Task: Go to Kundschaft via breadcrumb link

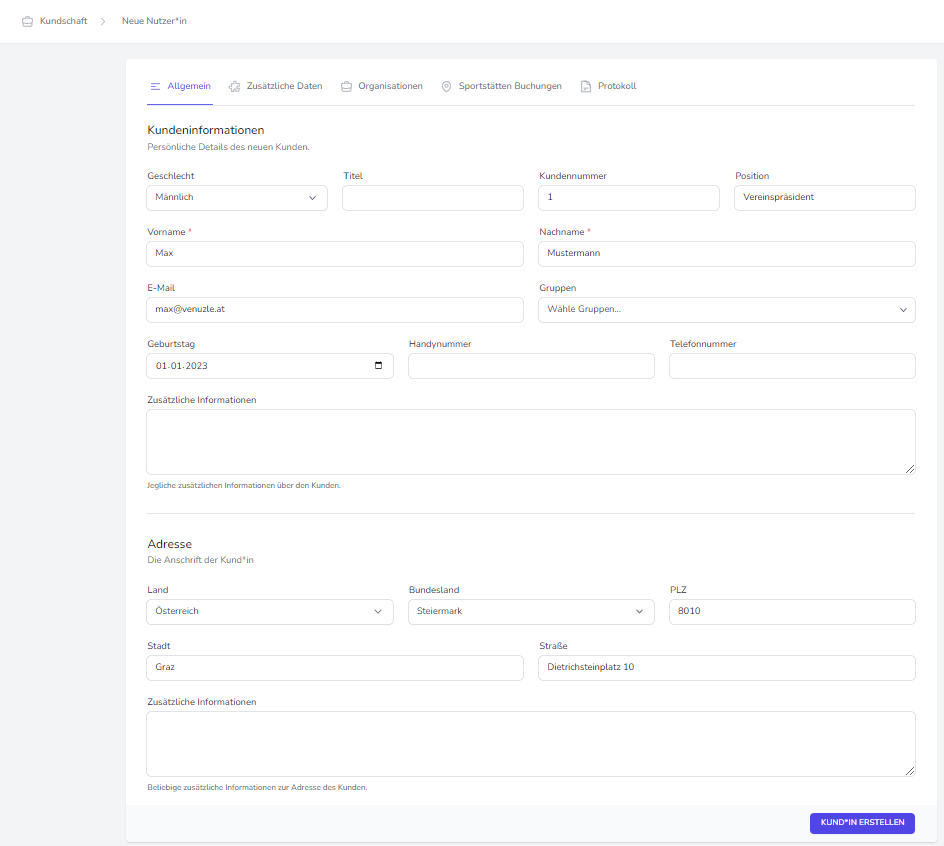Action: [63, 21]
